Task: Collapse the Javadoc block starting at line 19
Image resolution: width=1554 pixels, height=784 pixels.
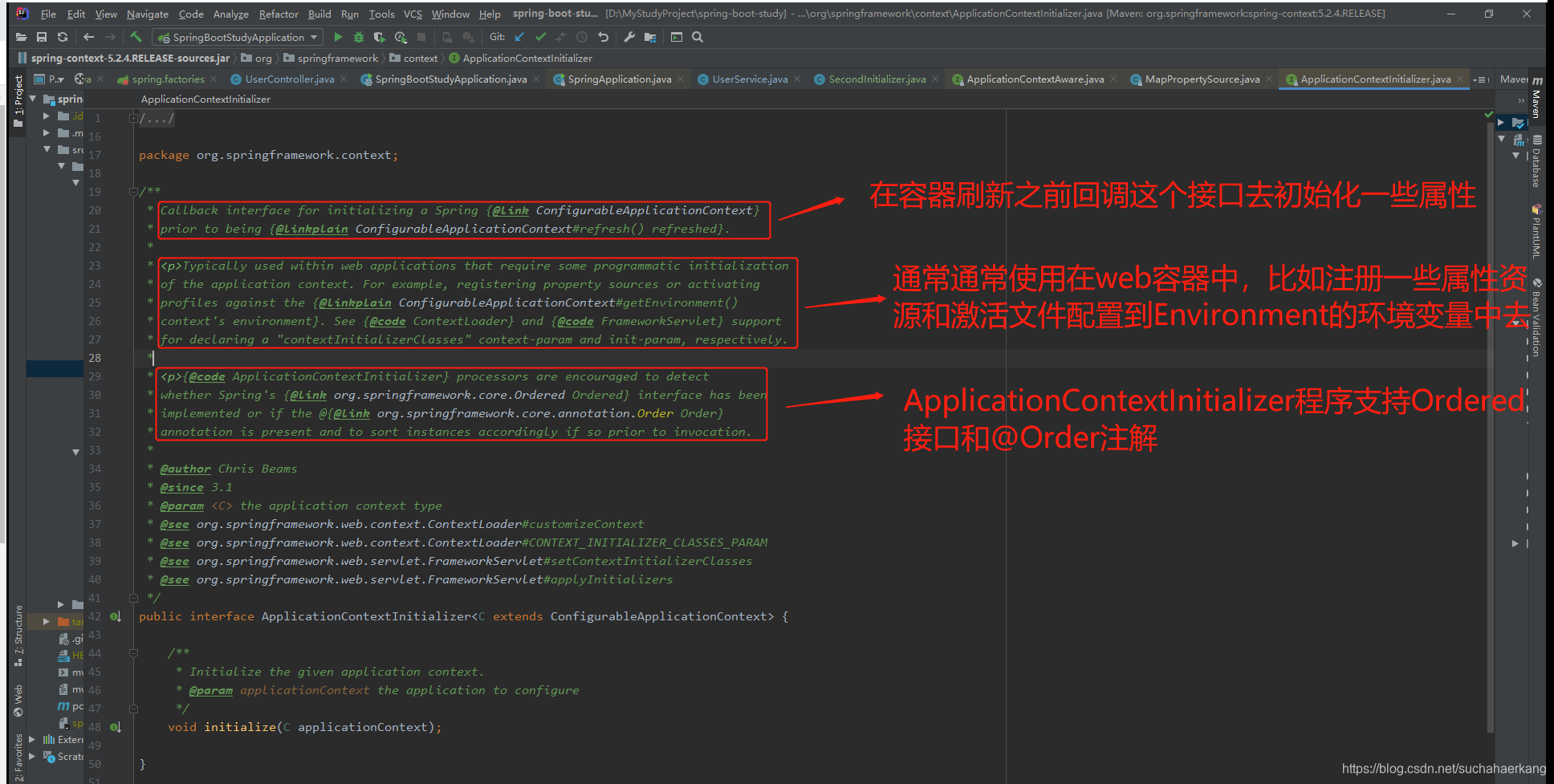Action: point(133,192)
